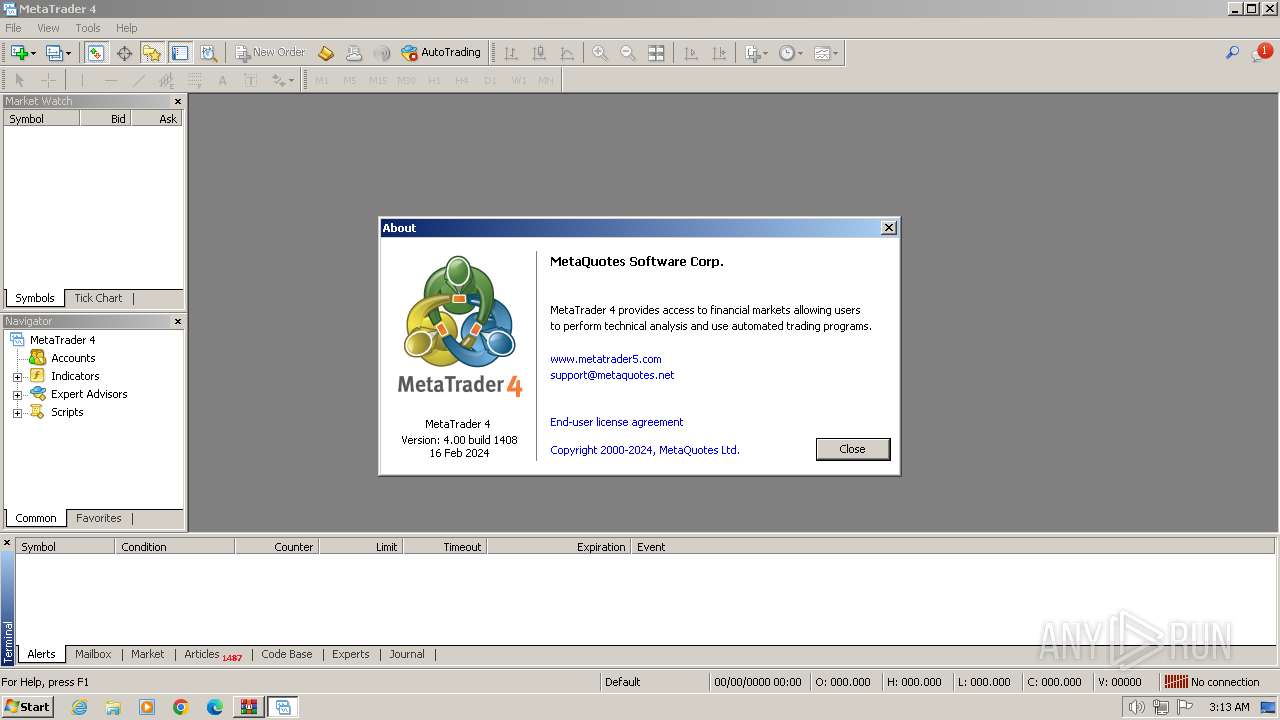Select the Text Label tool

point(250,80)
